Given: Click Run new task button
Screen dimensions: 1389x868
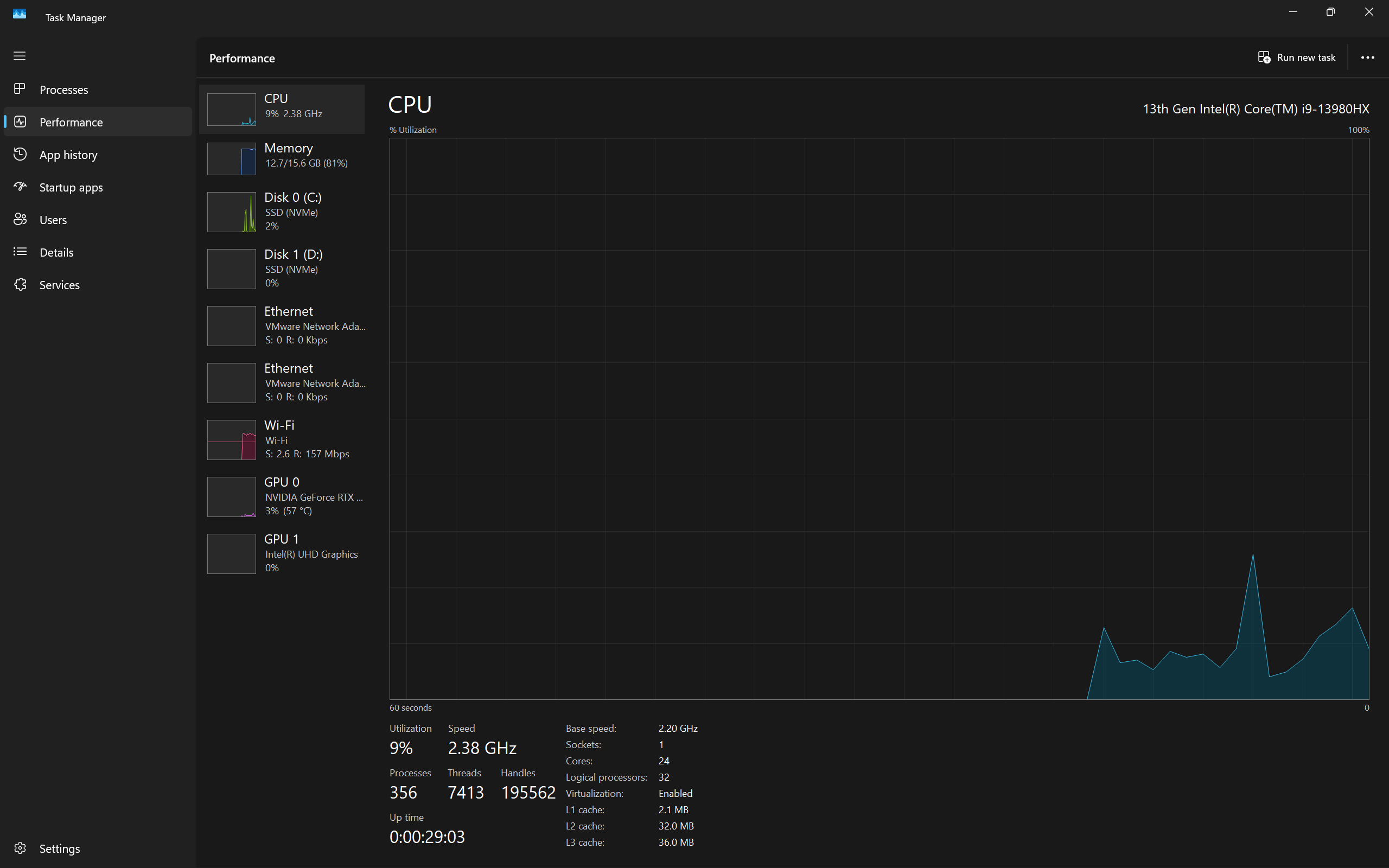Looking at the screenshot, I should pos(1297,58).
